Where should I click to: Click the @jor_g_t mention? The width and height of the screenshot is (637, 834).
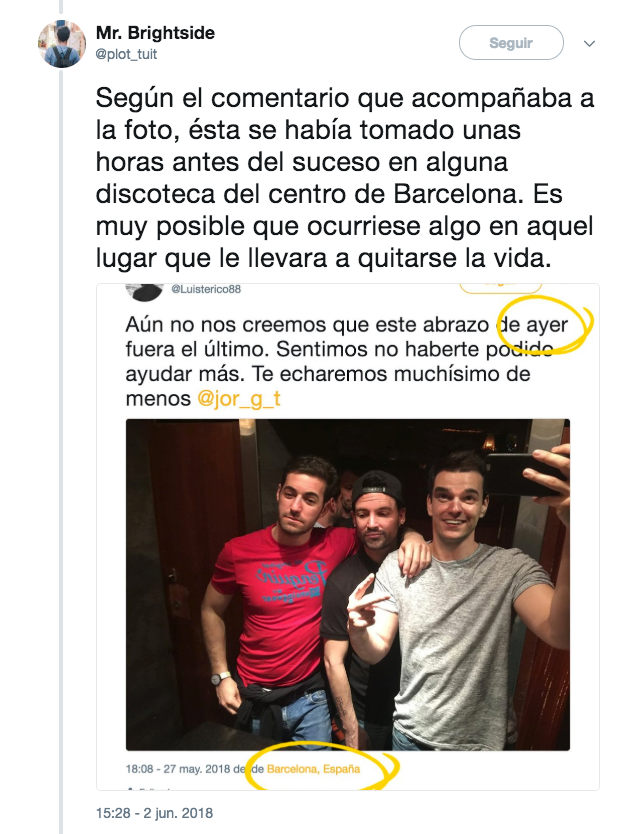239,398
